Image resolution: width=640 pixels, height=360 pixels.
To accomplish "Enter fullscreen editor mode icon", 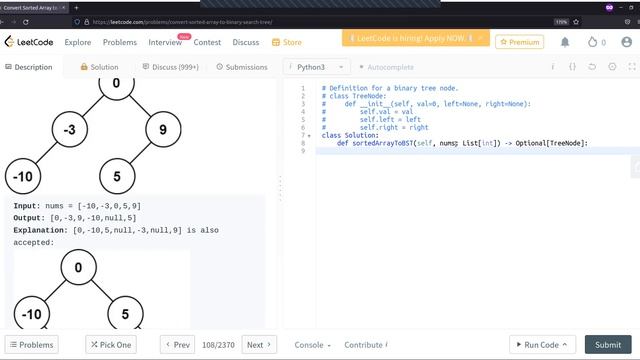I will 631,67.
